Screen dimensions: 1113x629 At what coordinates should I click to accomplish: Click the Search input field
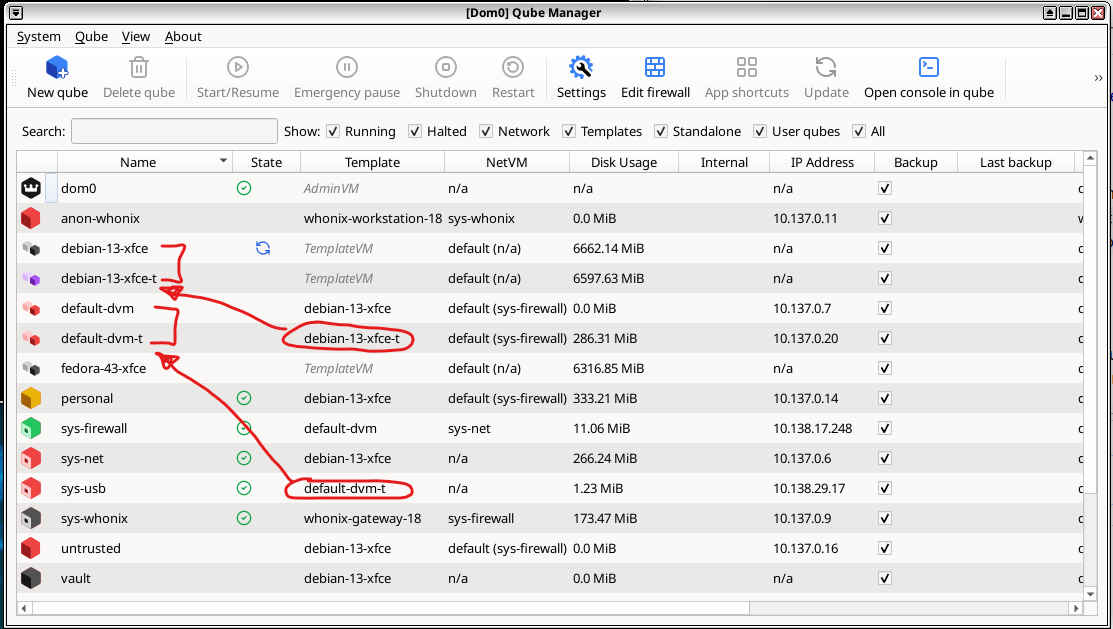(x=174, y=131)
